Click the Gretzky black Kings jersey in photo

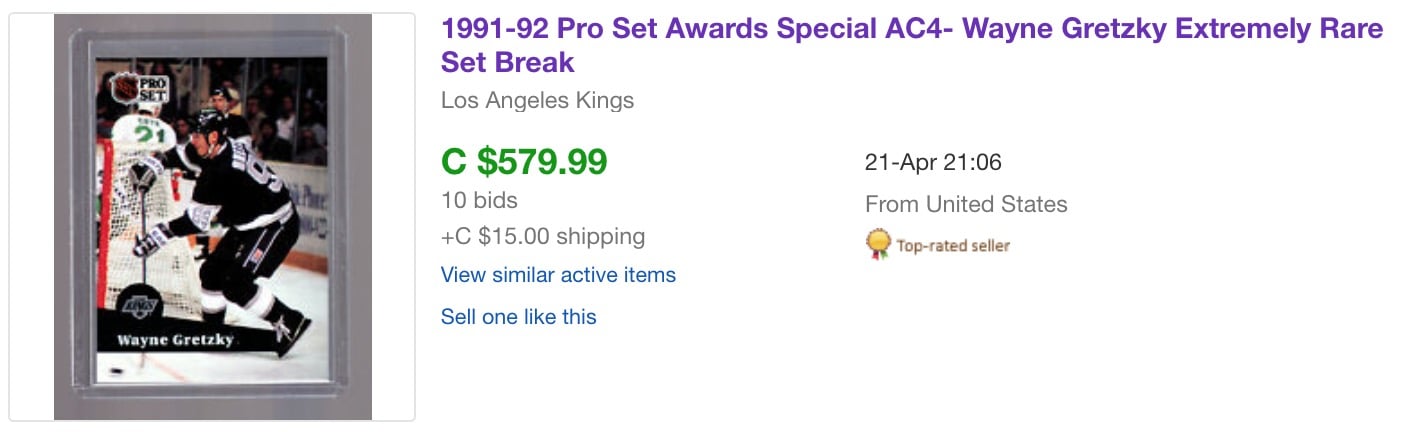click(x=240, y=180)
